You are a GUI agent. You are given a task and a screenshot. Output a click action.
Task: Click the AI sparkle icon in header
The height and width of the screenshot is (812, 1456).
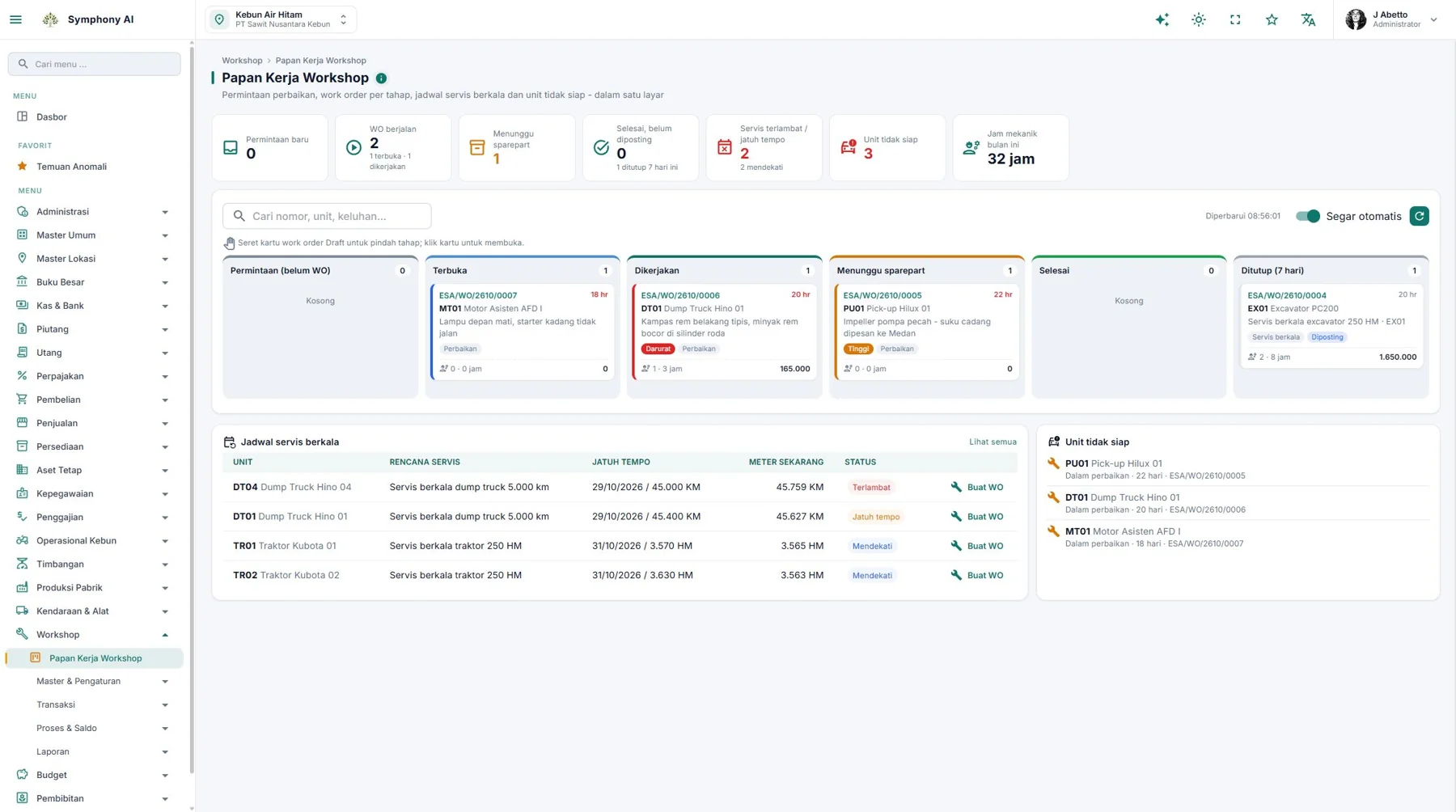point(1162,19)
